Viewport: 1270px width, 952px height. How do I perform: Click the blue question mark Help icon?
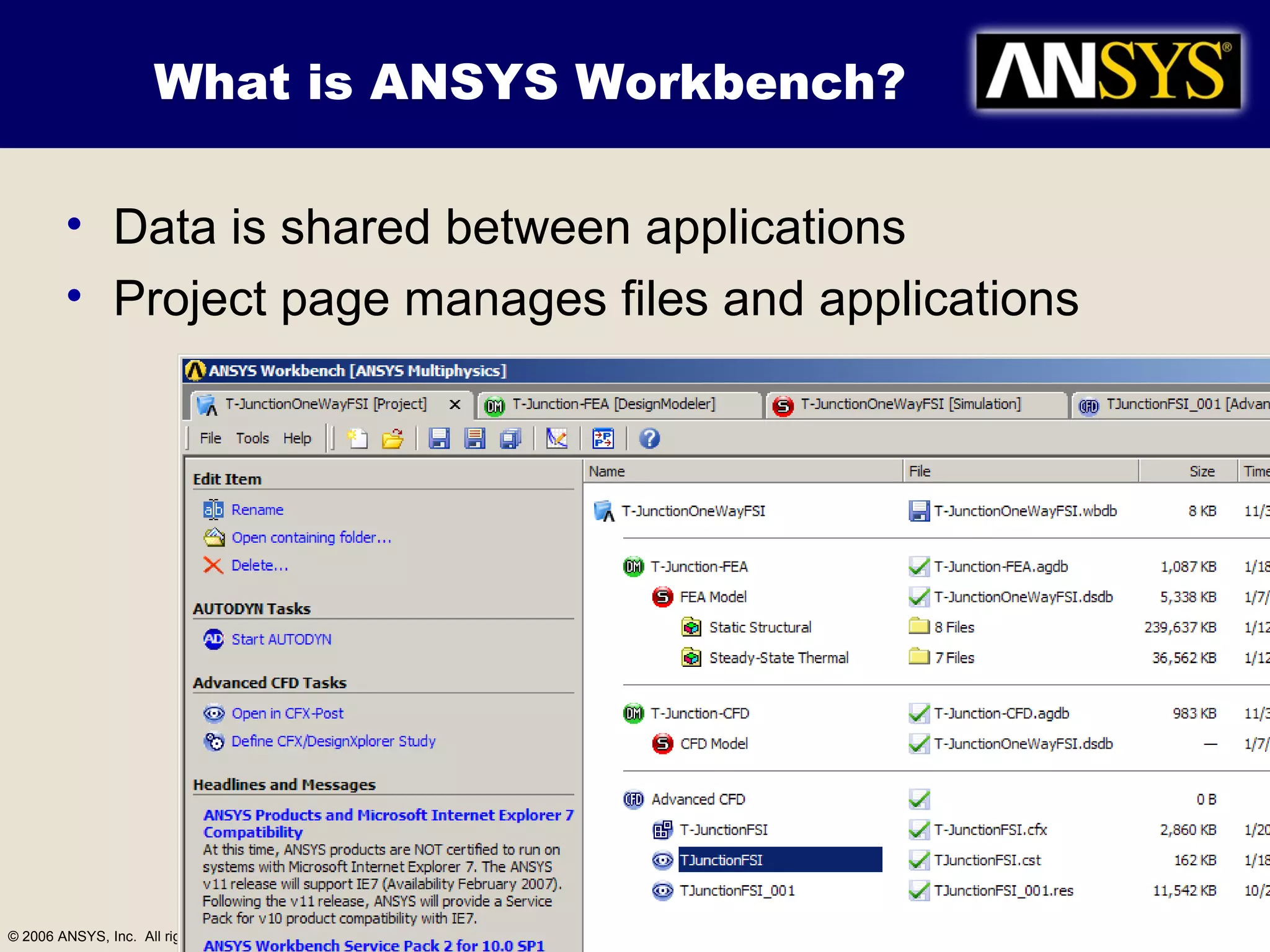pyautogui.click(x=649, y=439)
